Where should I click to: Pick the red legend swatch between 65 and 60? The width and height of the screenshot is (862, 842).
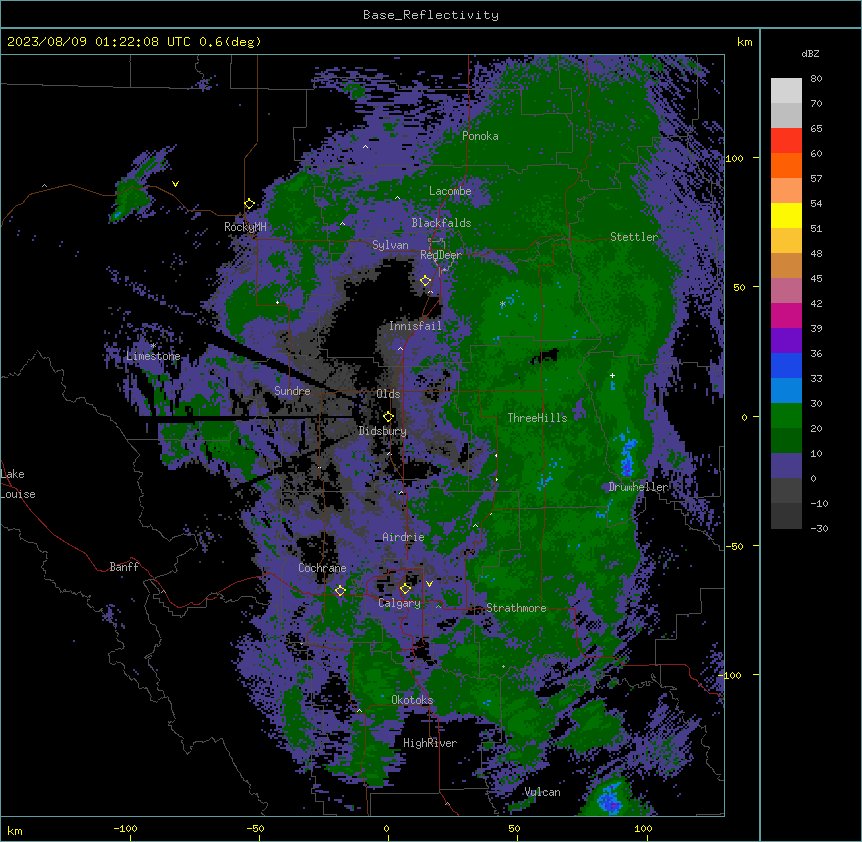pos(786,140)
